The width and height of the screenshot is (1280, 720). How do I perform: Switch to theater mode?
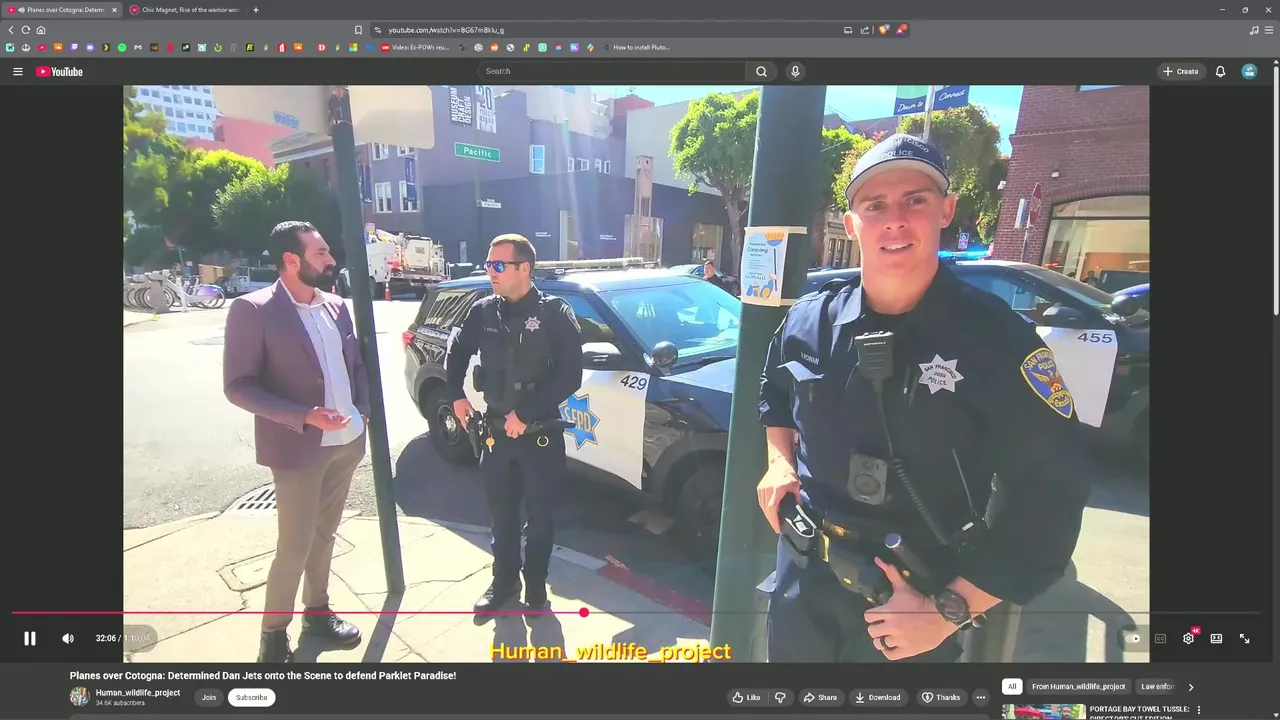pos(1216,638)
